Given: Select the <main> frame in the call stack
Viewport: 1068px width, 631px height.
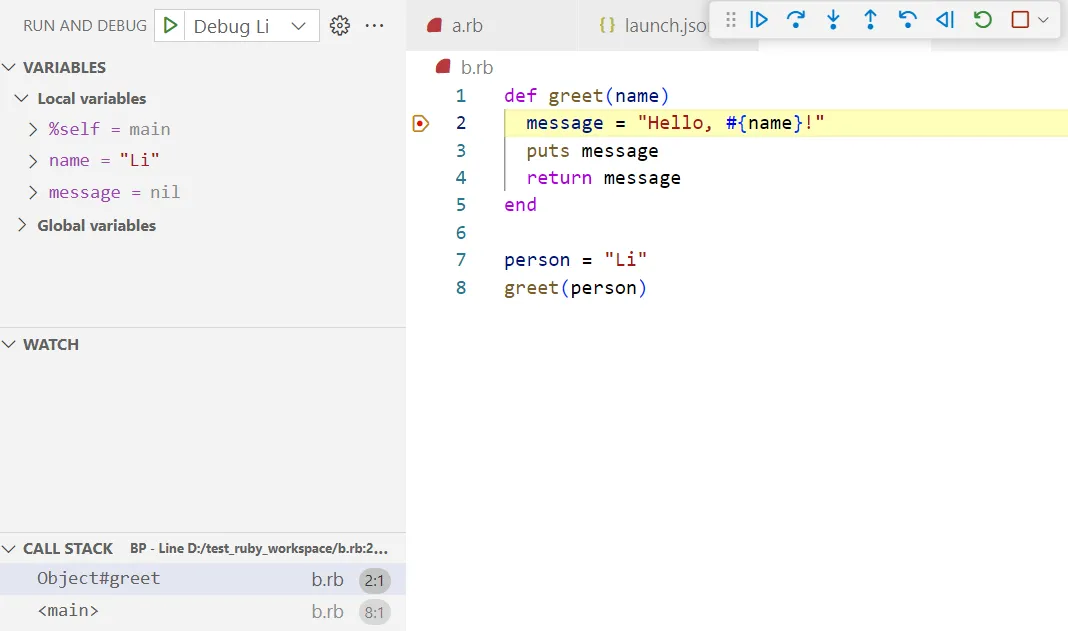Looking at the screenshot, I should tap(68, 610).
